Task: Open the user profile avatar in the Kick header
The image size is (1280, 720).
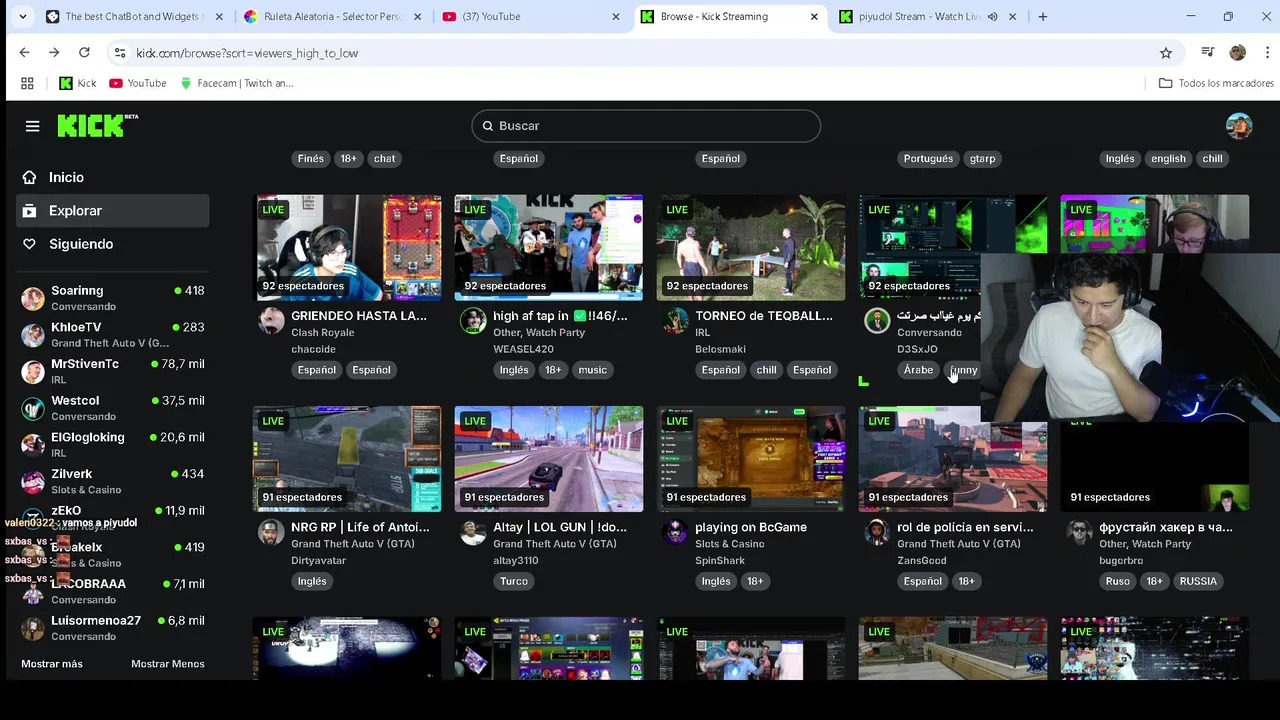Action: [1239, 126]
